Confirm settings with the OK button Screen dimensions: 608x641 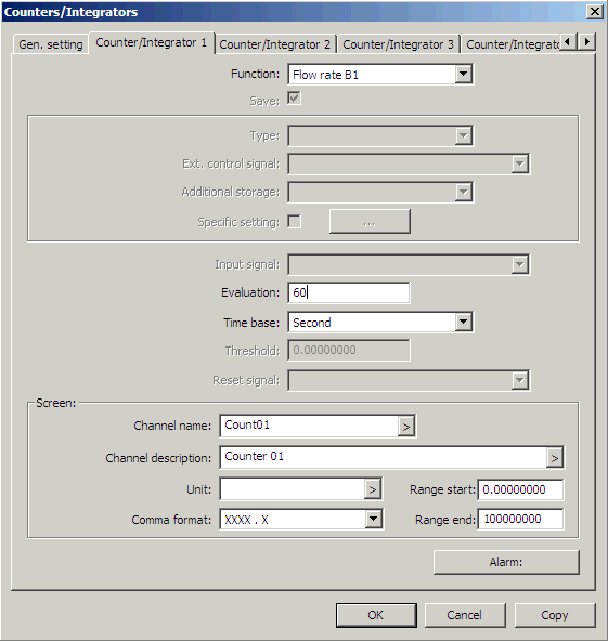(376, 615)
